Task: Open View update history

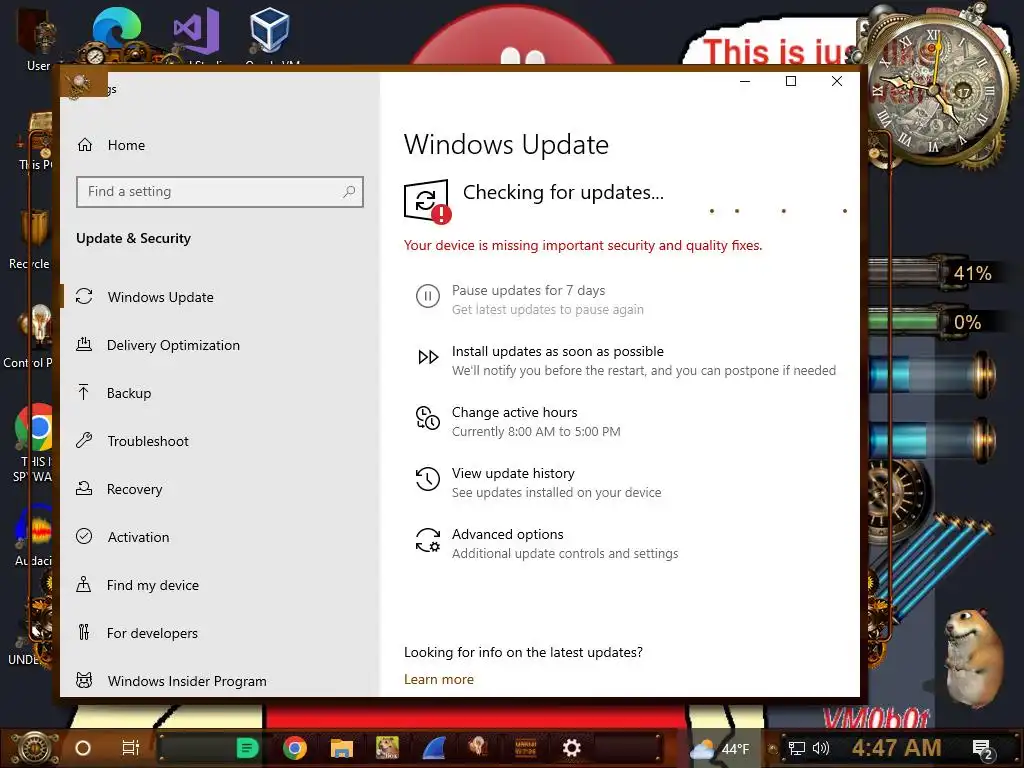Action: 513,473
